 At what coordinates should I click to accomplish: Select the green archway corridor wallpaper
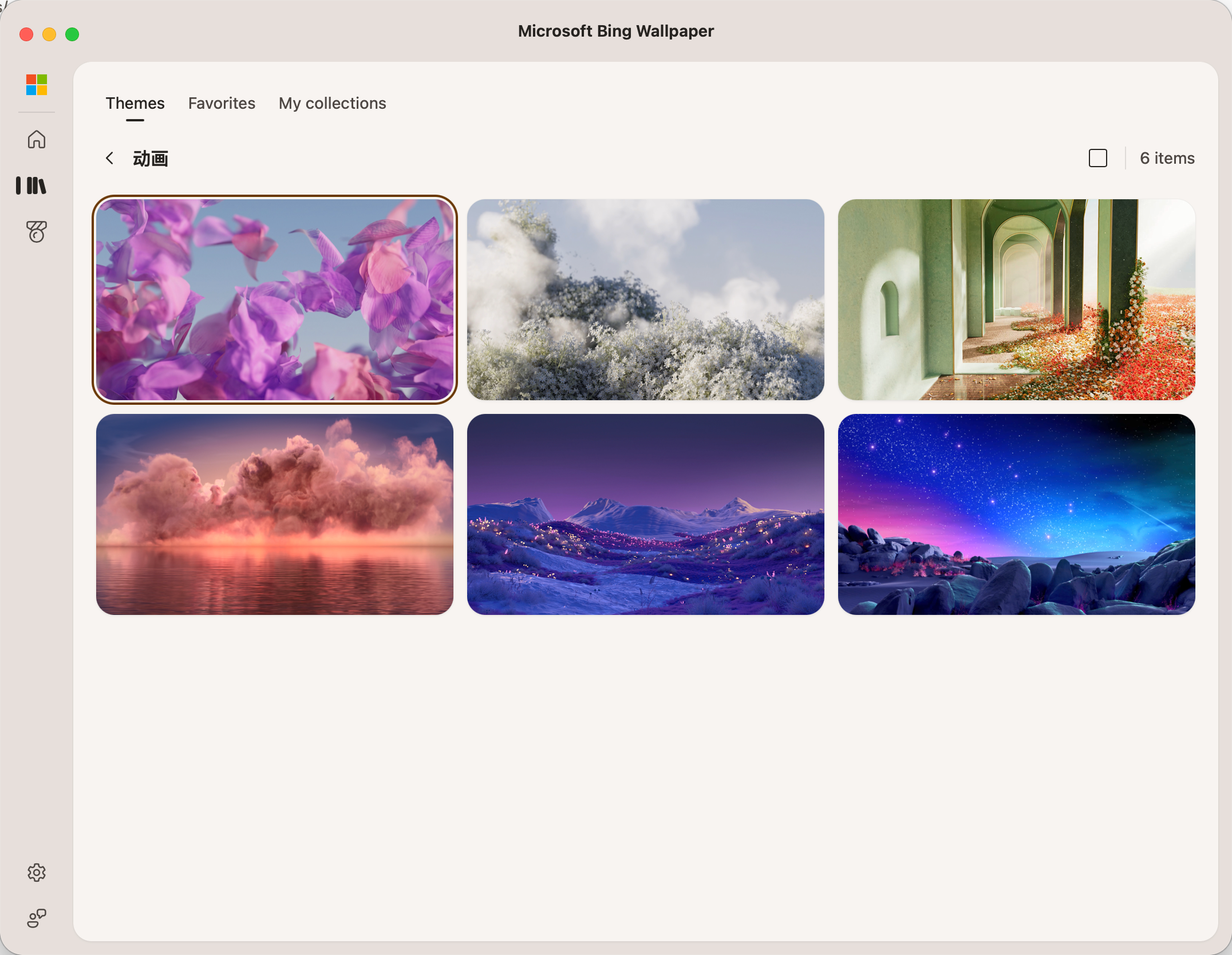1017,299
